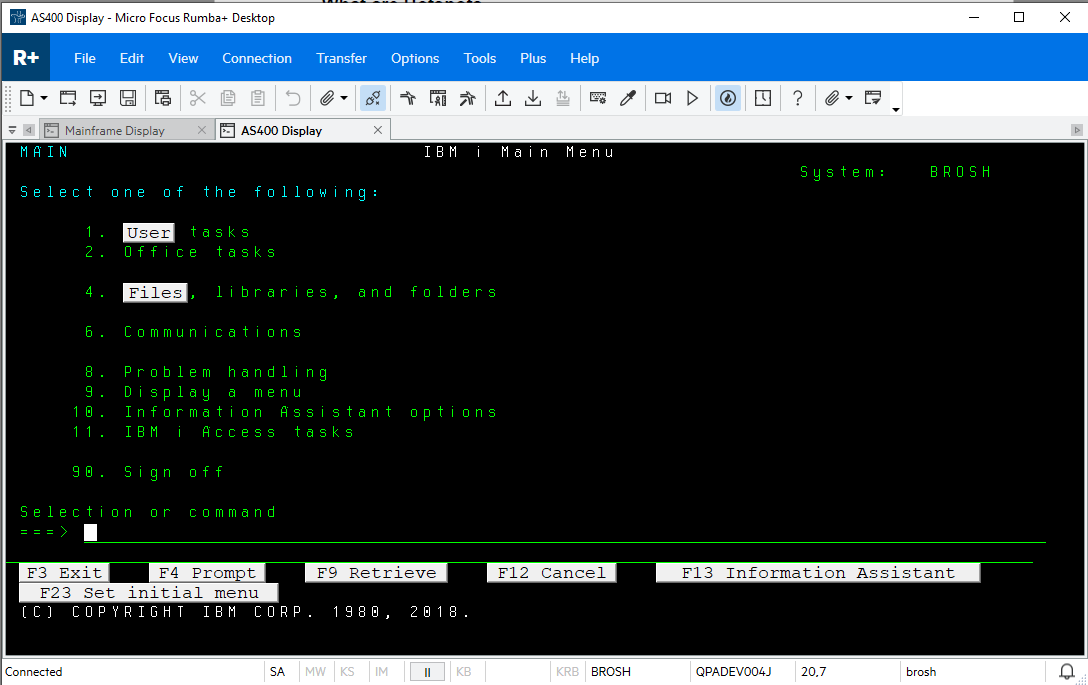Click the 'Sign off' option text
The image size is (1088, 685).
[x=173, y=473]
